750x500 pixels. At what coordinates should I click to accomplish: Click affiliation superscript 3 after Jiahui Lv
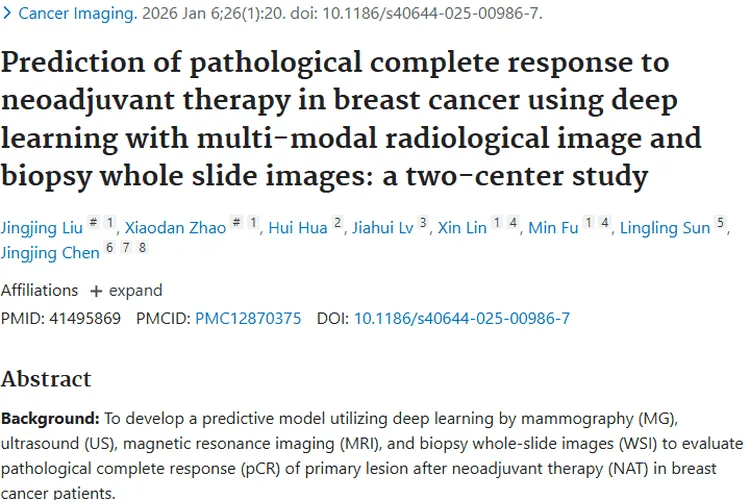pyautogui.click(x=423, y=223)
